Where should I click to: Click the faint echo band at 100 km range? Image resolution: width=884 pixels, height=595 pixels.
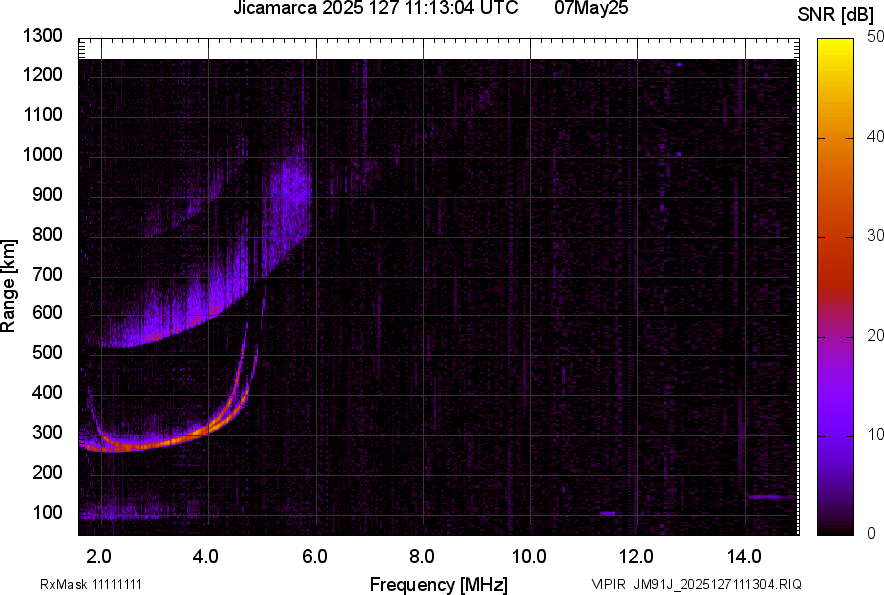[130, 516]
